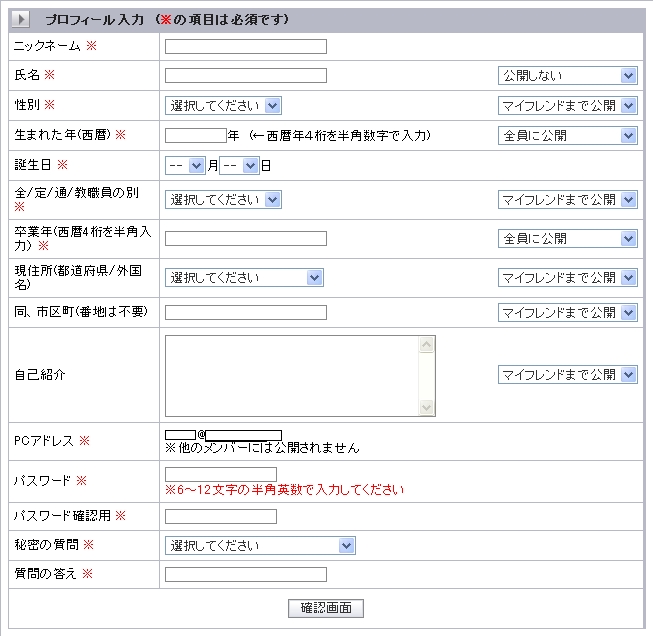Focus the パスワード input field
653x636 pixels.
click(x=221, y=474)
